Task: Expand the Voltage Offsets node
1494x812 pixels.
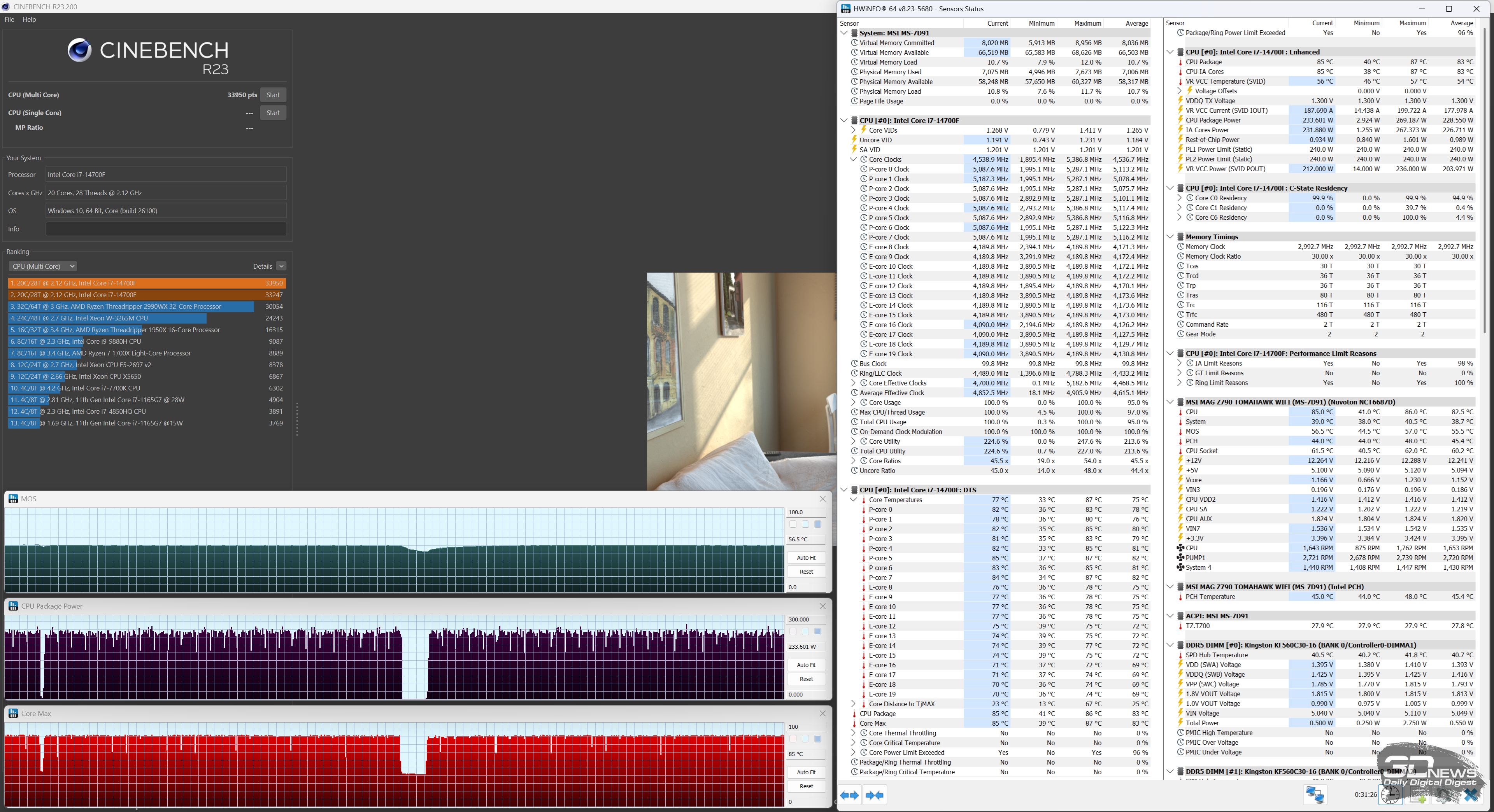Action: click(x=1180, y=91)
